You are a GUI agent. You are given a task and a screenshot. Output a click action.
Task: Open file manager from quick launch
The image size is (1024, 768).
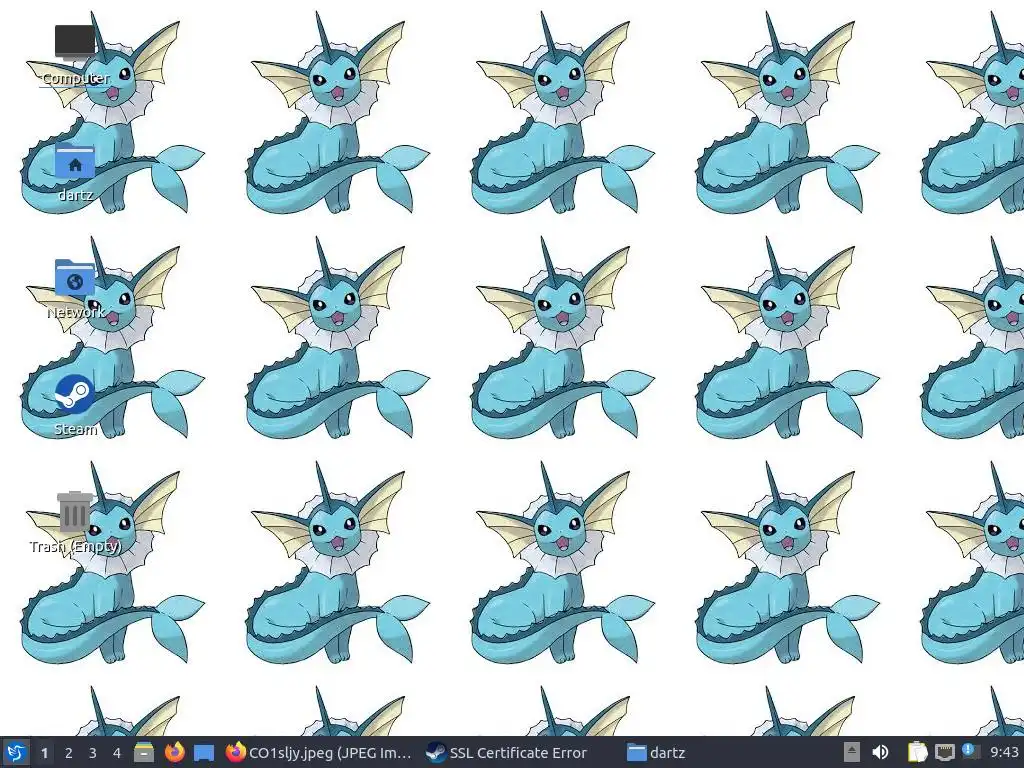144,752
